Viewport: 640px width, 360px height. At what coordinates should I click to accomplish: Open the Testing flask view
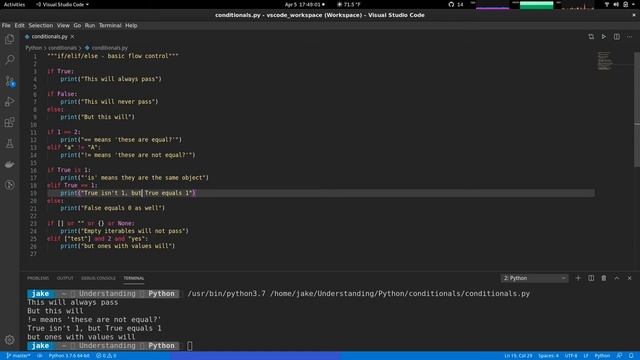click(x=9, y=144)
